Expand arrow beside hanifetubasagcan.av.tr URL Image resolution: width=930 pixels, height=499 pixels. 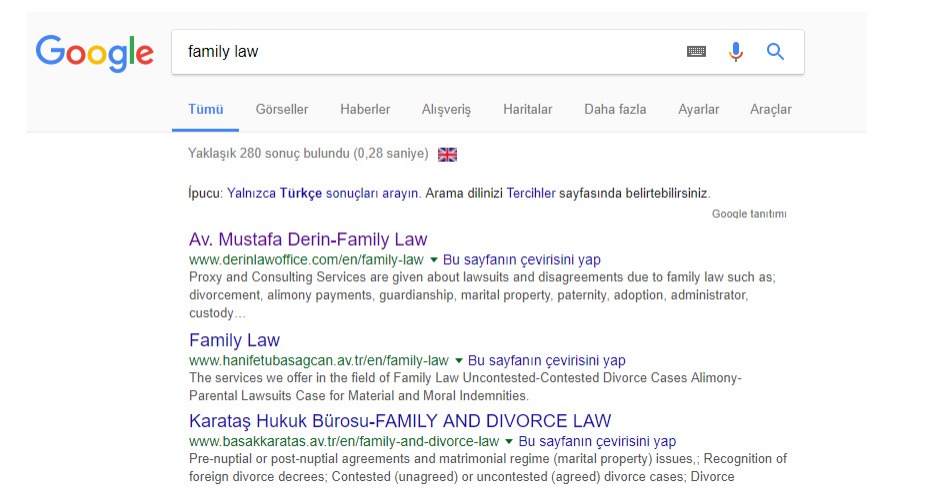pyautogui.click(x=458, y=361)
